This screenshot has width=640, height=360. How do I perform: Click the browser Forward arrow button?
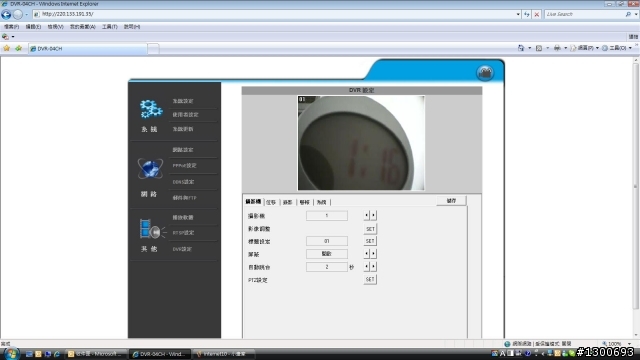pyautogui.click(x=18, y=14)
